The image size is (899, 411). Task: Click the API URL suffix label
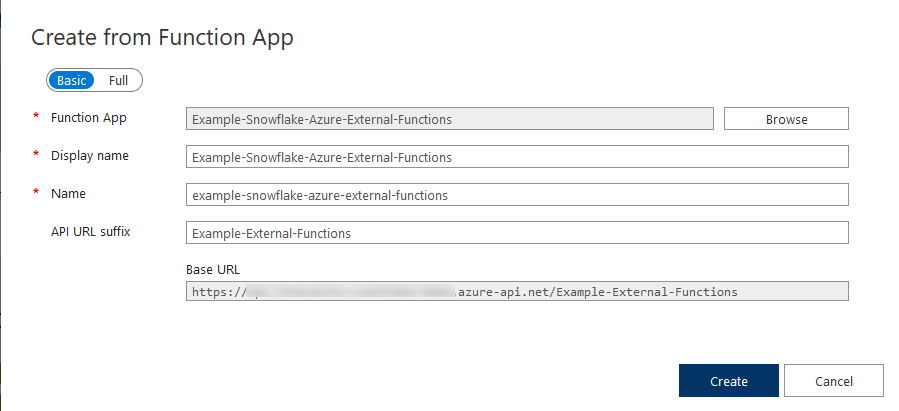click(91, 232)
